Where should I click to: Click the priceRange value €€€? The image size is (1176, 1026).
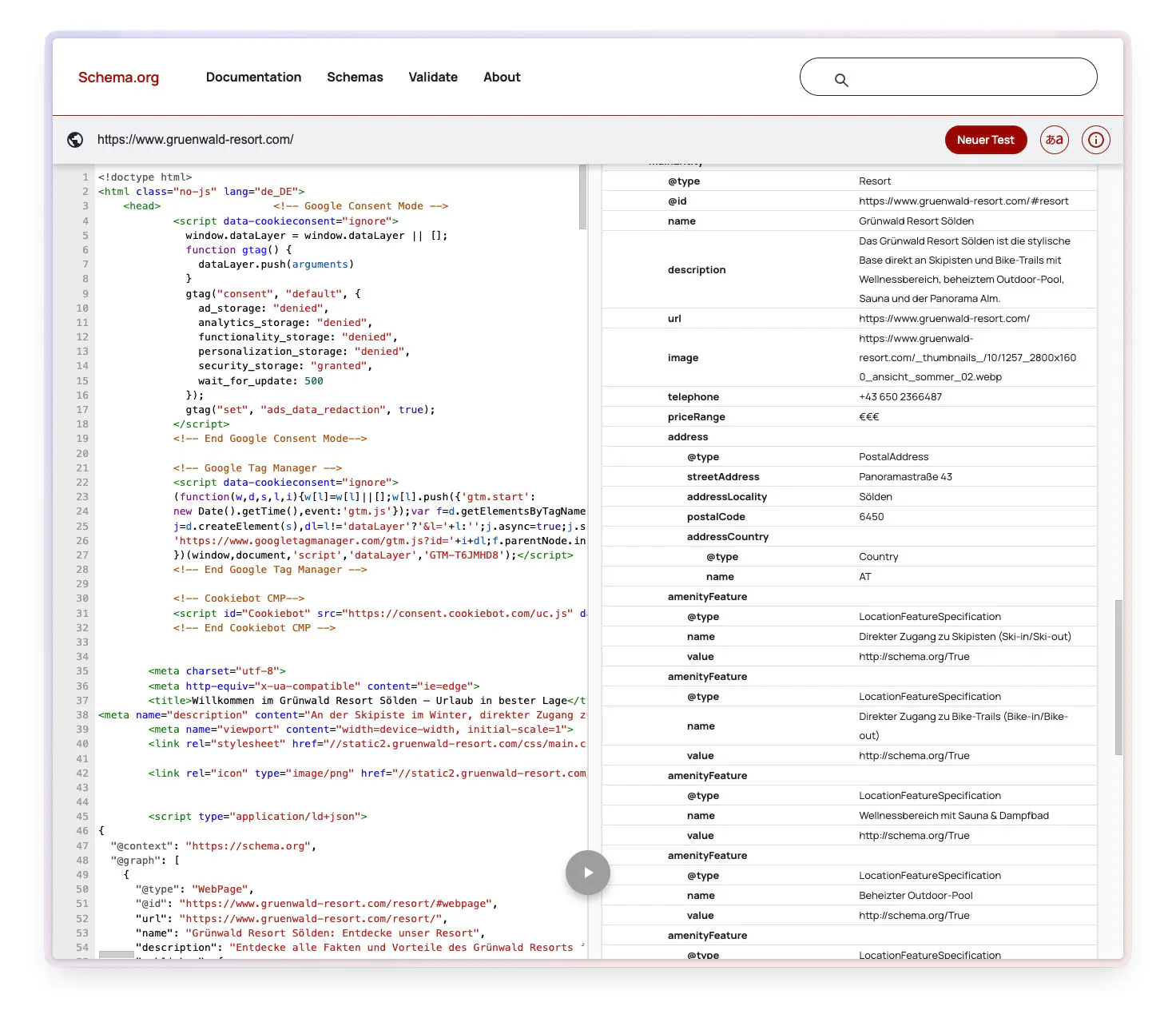869,417
